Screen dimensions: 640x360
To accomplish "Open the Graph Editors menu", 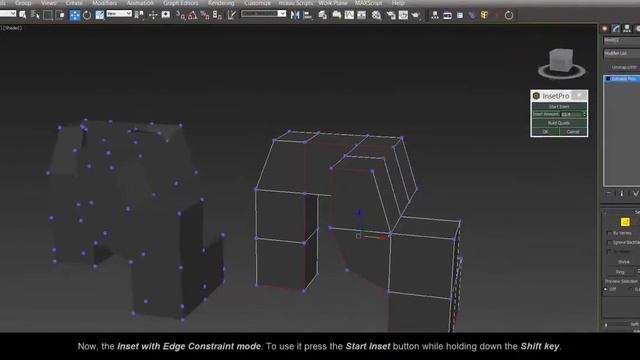I will point(180,3).
